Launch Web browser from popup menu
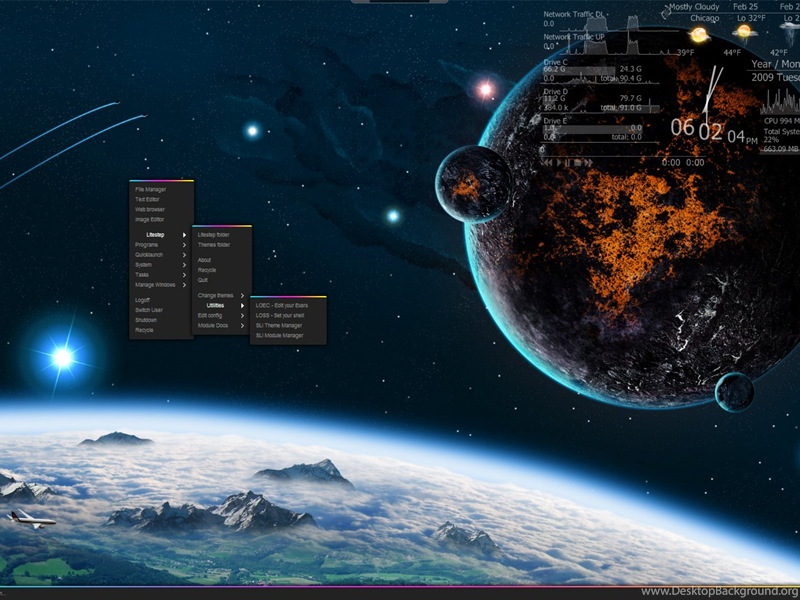Screen dimensions: 800x600 [150, 209]
